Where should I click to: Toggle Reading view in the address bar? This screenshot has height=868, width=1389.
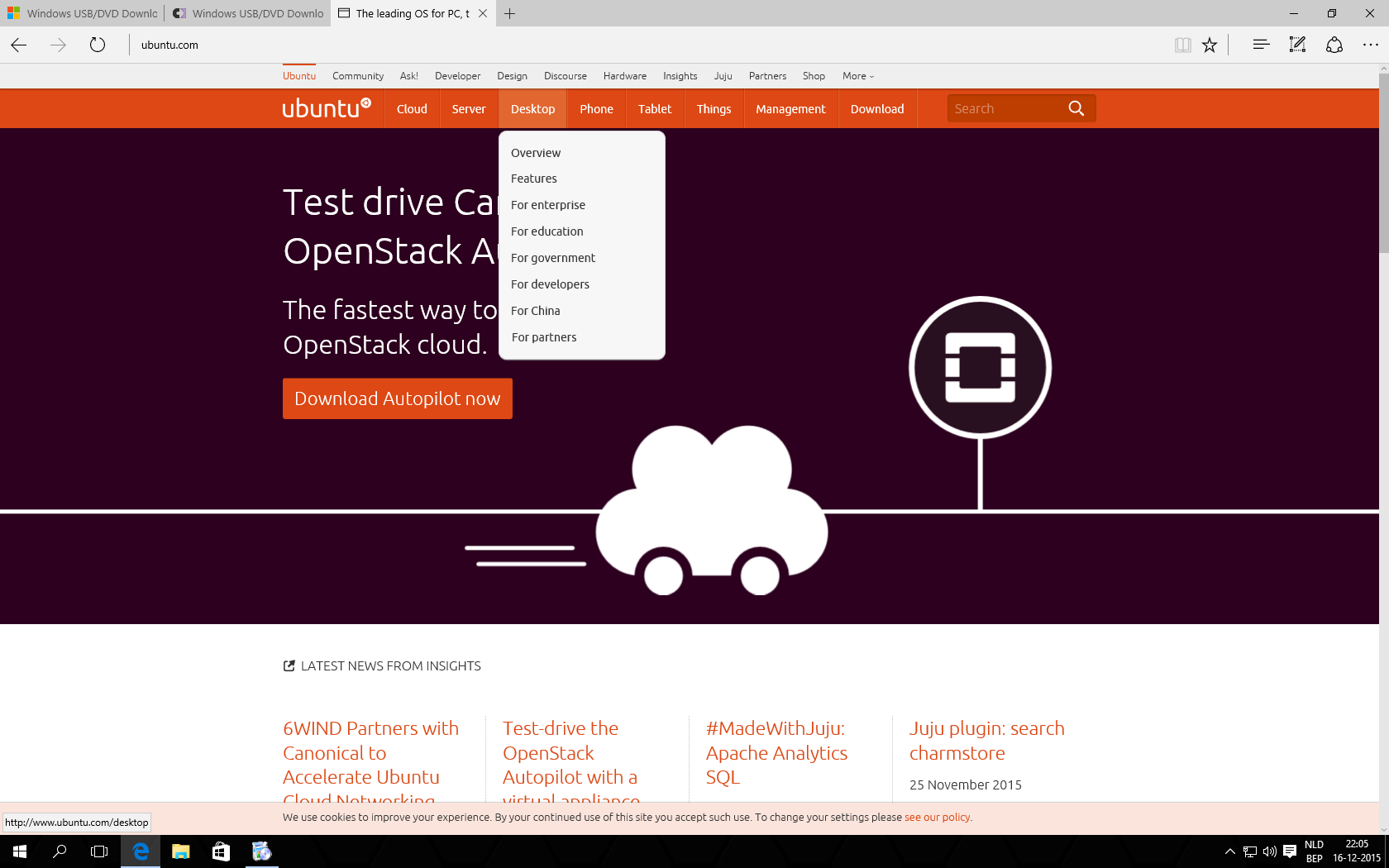coord(1183,45)
